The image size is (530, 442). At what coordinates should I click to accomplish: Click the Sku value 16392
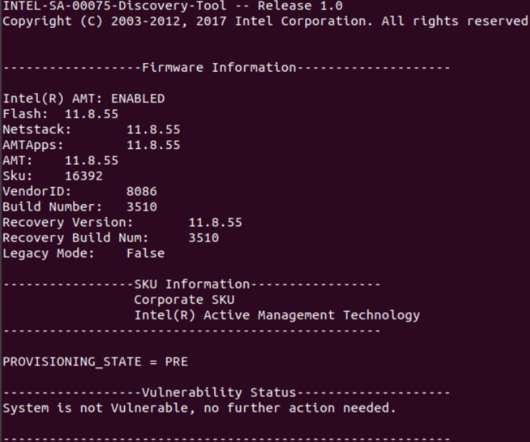click(84, 176)
